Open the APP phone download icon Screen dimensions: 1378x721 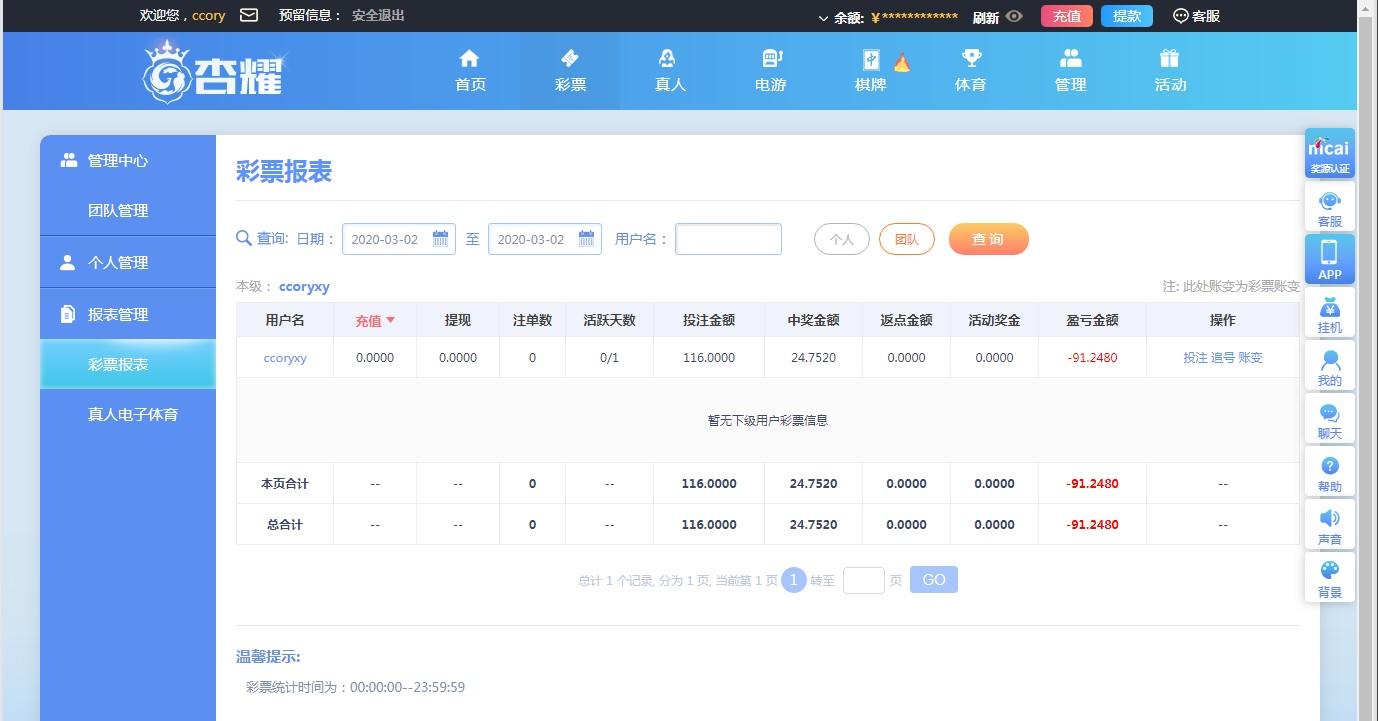(x=1330, y=260)
